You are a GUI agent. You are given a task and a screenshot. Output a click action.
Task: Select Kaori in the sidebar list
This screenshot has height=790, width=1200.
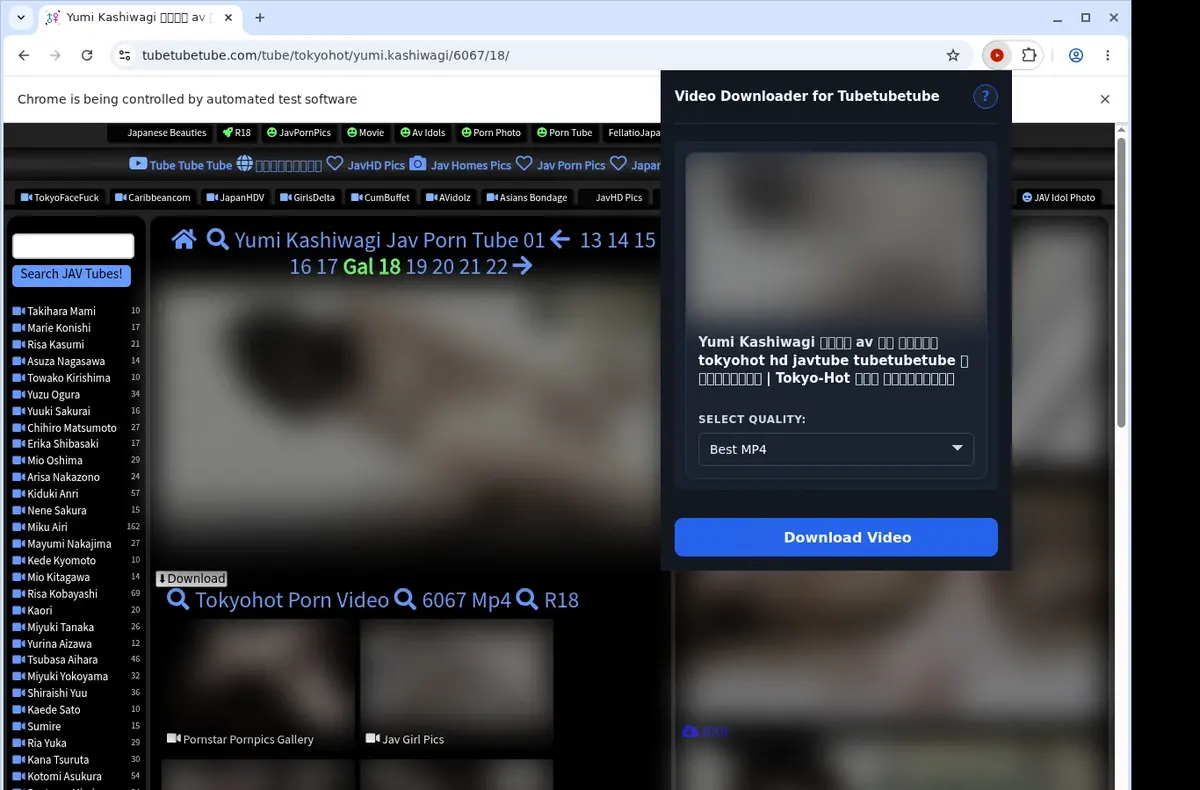click(x=39, y=610)
